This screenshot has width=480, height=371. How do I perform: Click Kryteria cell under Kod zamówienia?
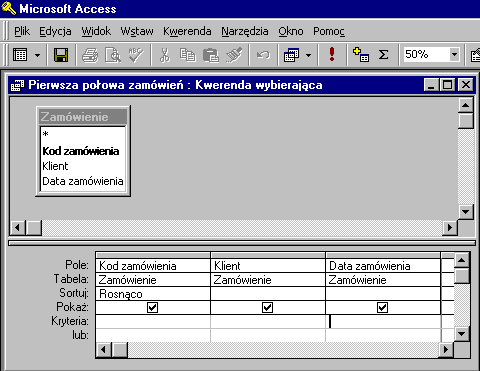[x=153, y=322]
